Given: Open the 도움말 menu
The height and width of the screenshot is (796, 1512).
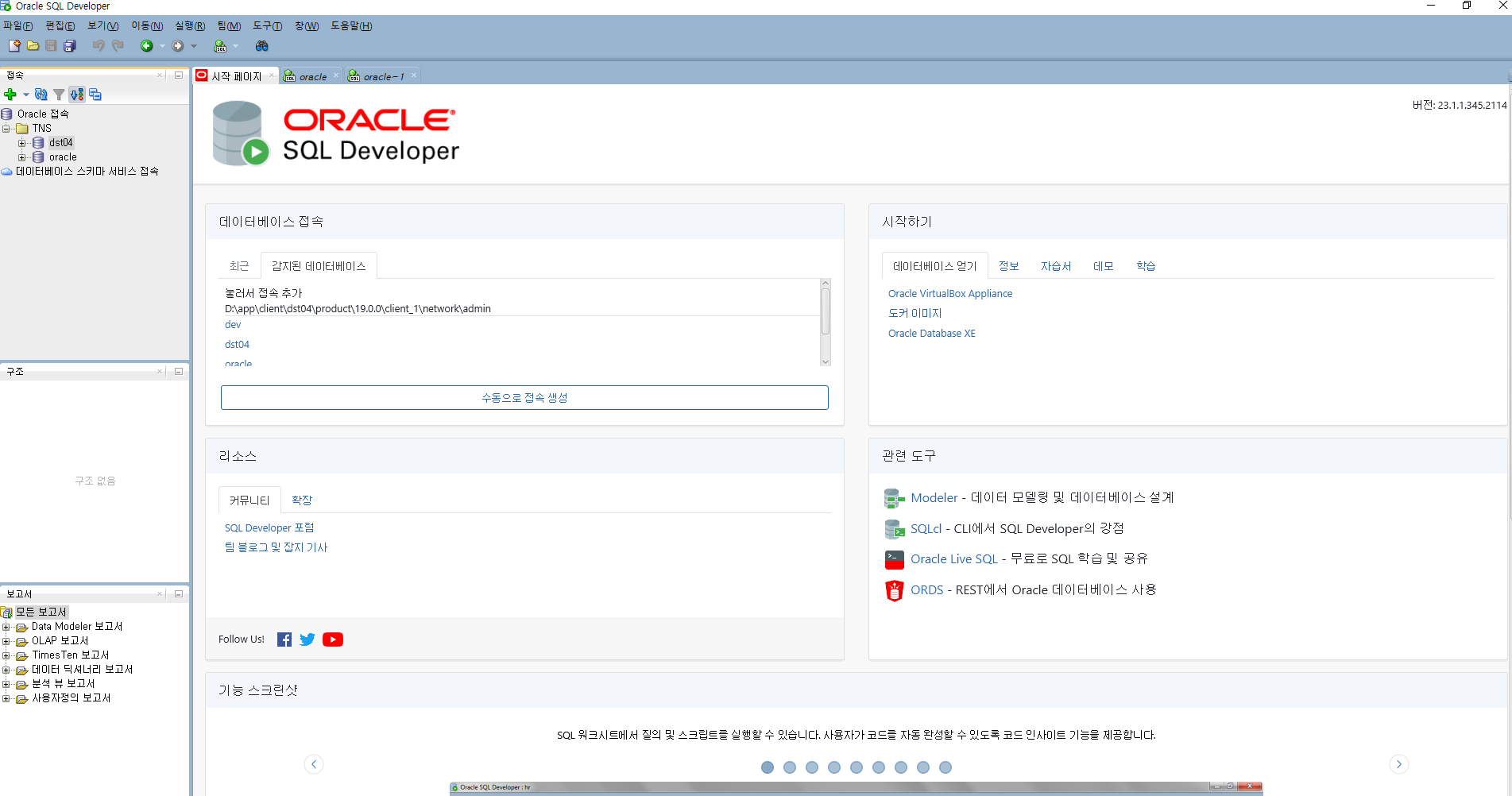Looking at the screenshot, I should click(x=351, y=26).
